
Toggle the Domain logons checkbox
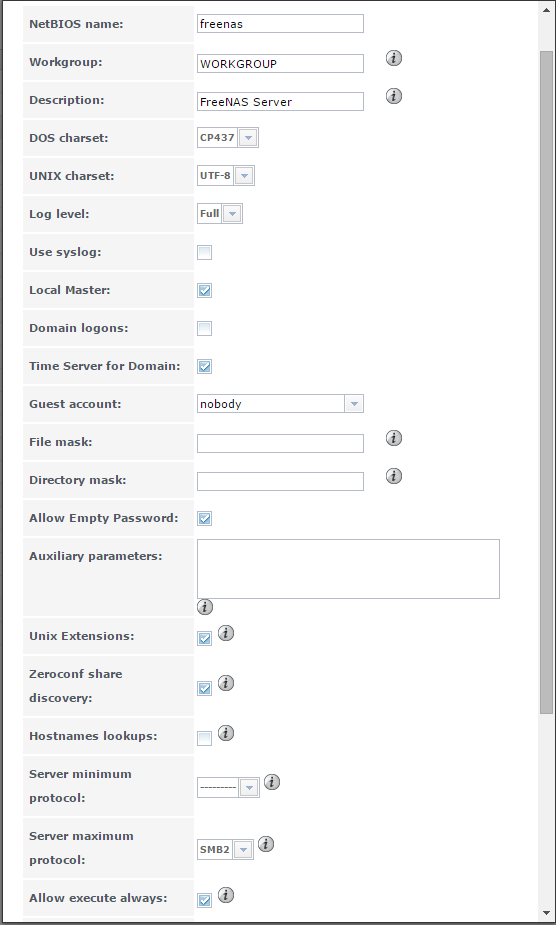click(204, 329)
